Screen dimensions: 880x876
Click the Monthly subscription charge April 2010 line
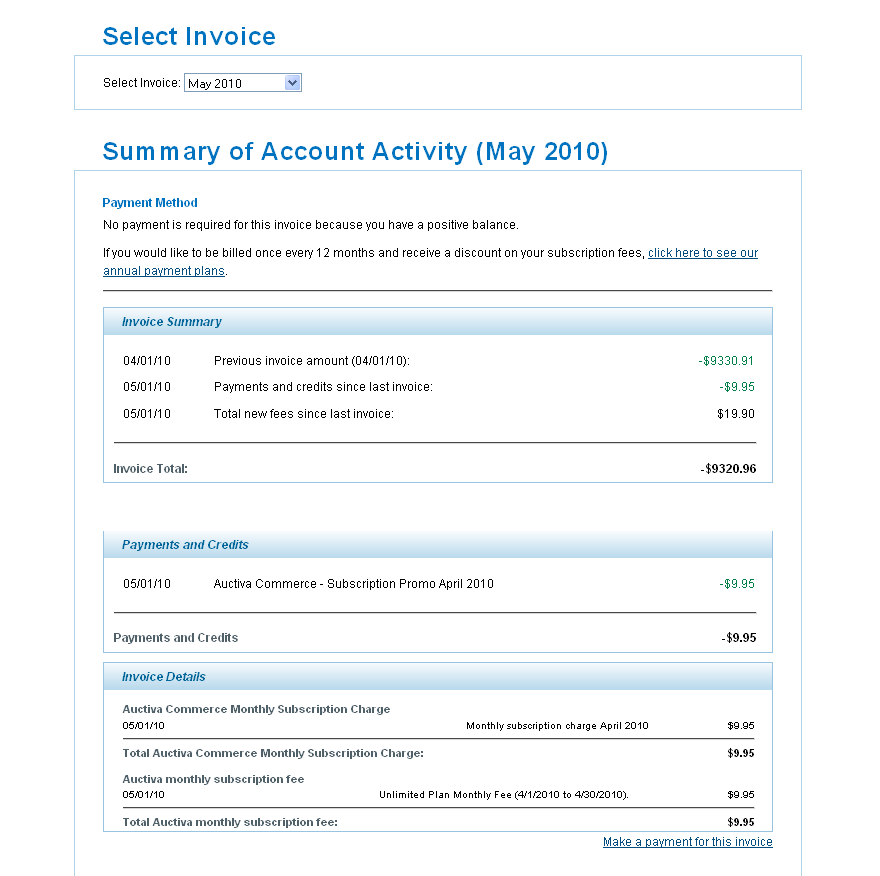(x=558, y=725)
